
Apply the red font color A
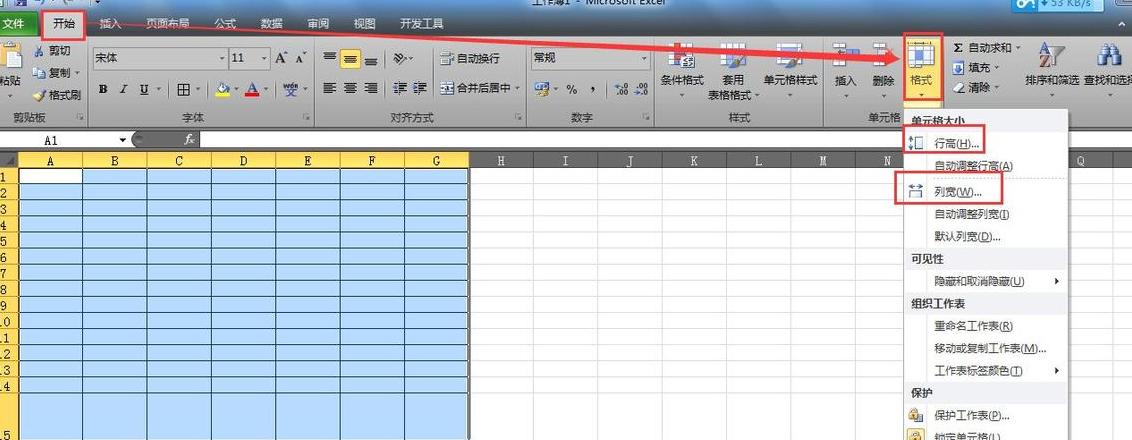(252, 90)
